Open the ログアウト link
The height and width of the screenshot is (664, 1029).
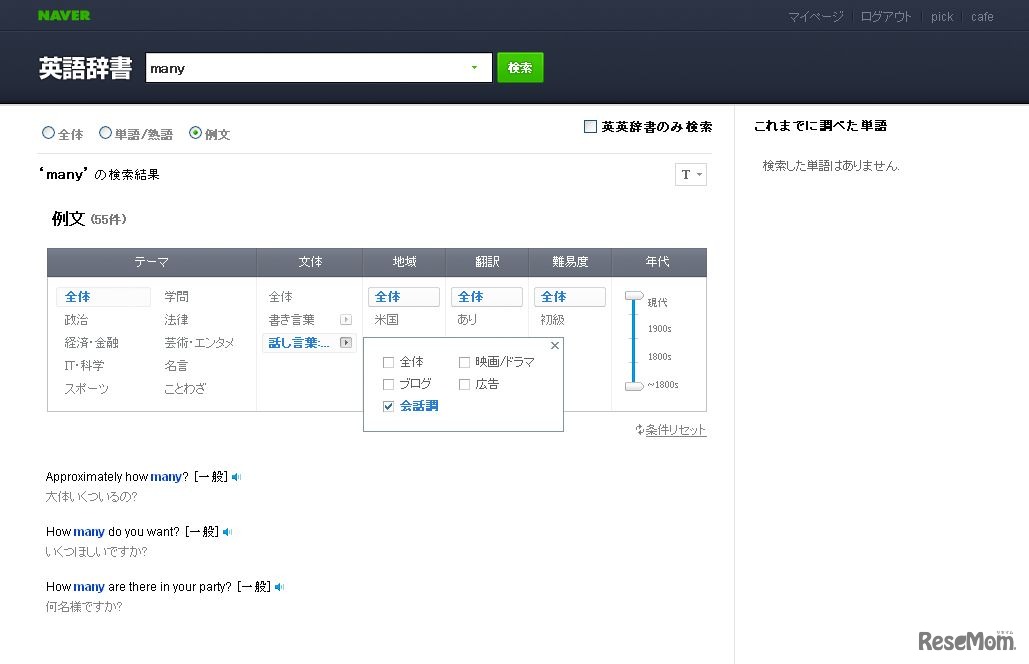886,17
